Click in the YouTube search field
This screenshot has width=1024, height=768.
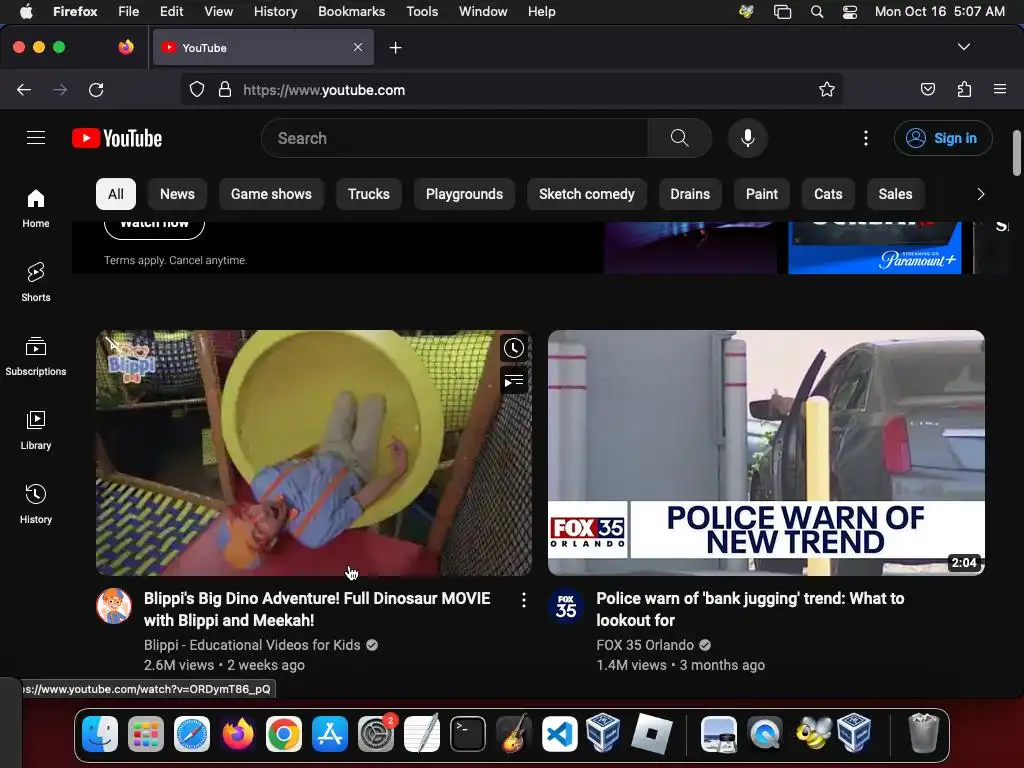click(x=455, y=138)
